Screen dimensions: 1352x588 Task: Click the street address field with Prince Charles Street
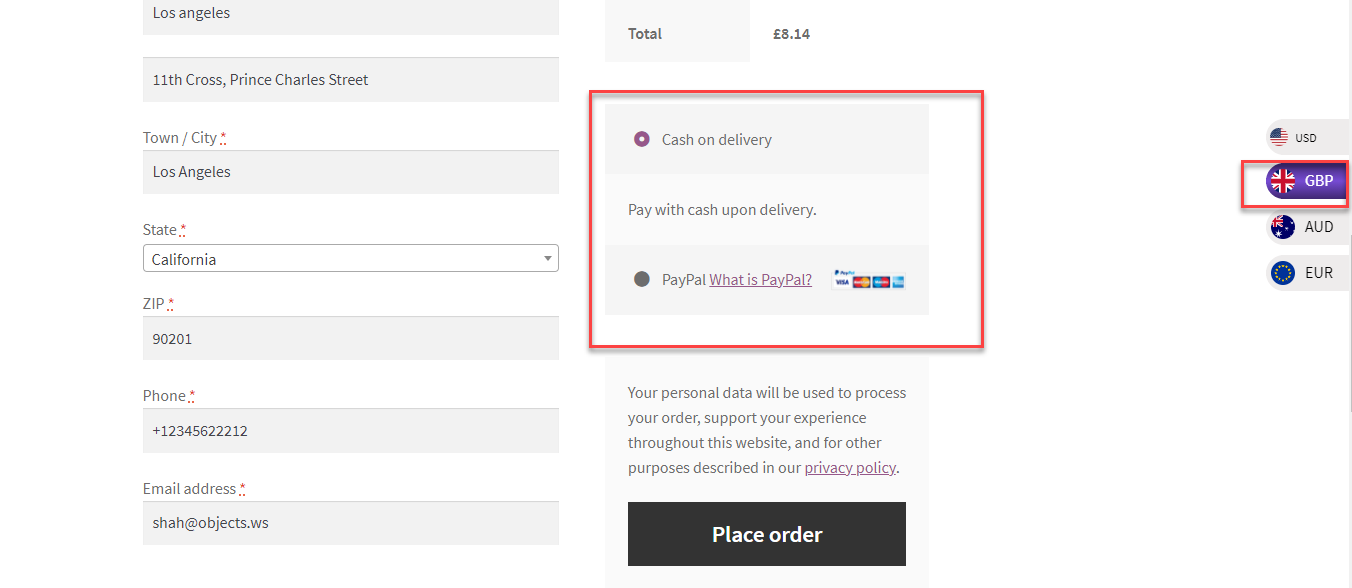coord(350,80)
